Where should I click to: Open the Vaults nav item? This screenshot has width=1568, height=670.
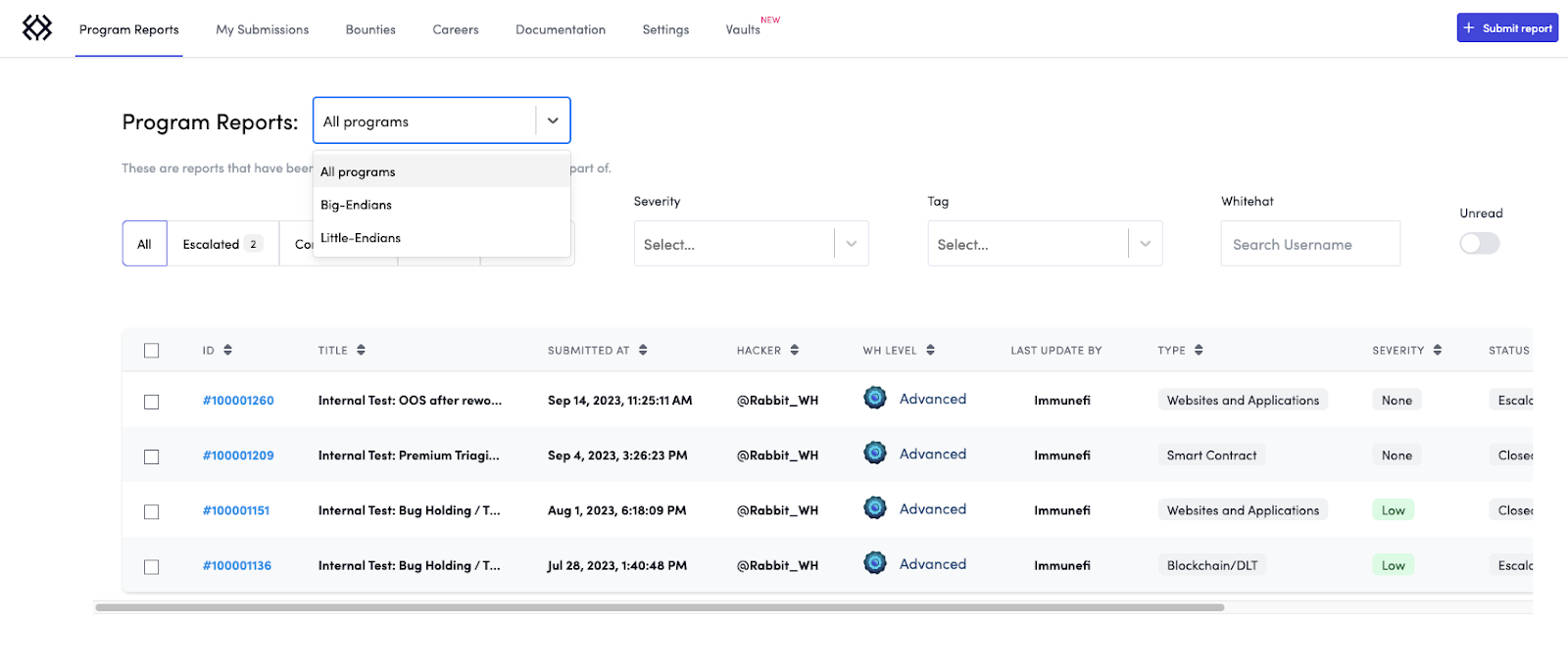pyautogui.click(x=743, y=29)
